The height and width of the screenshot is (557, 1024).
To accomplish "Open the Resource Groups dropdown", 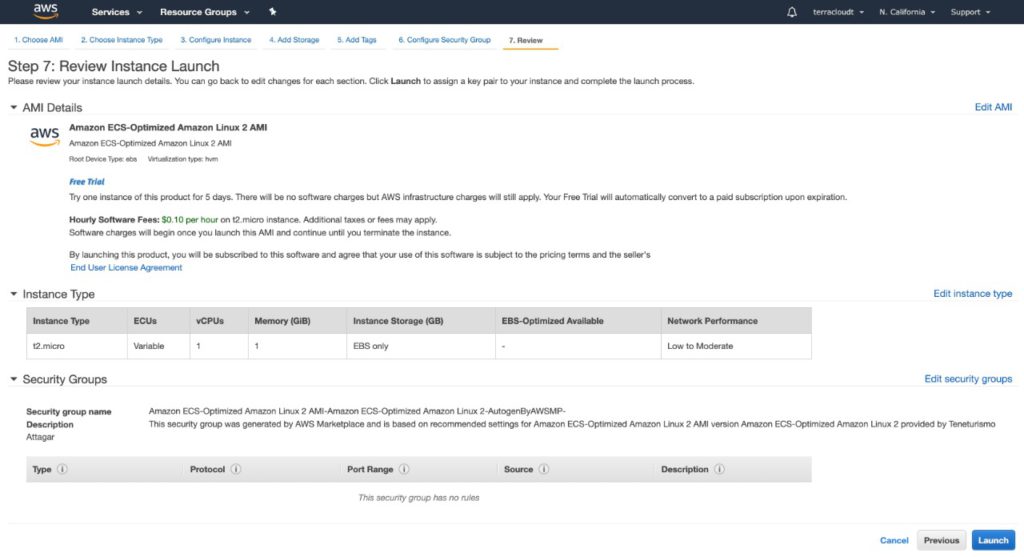I will (x=204, y=12).
